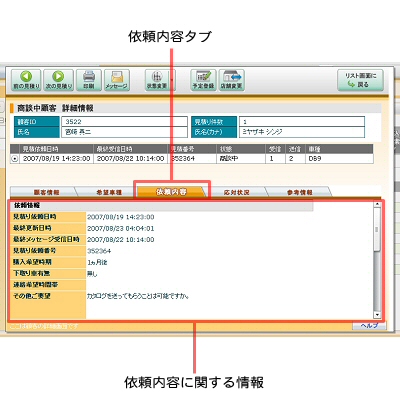This screenshot has width=400, height=400.
Task: Select the estimate row radio button
Action: pyautogui.click(x=15, y=159)
